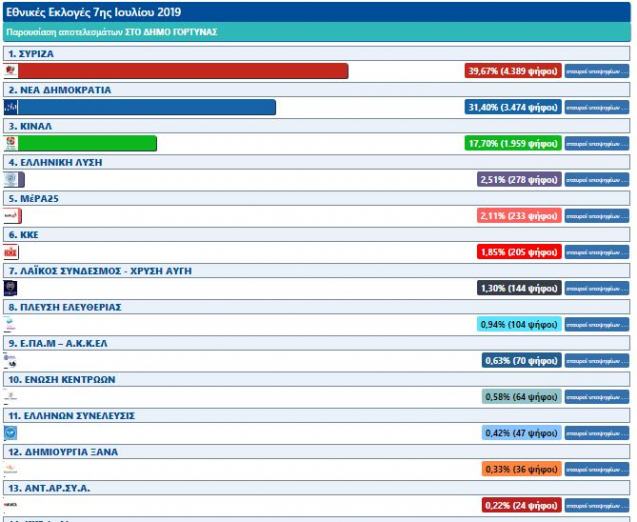Viewport: 637px width, 522px height.
Task: Click the red ΣΥΡΙΖΑ result bar
Action: (183, 71)
